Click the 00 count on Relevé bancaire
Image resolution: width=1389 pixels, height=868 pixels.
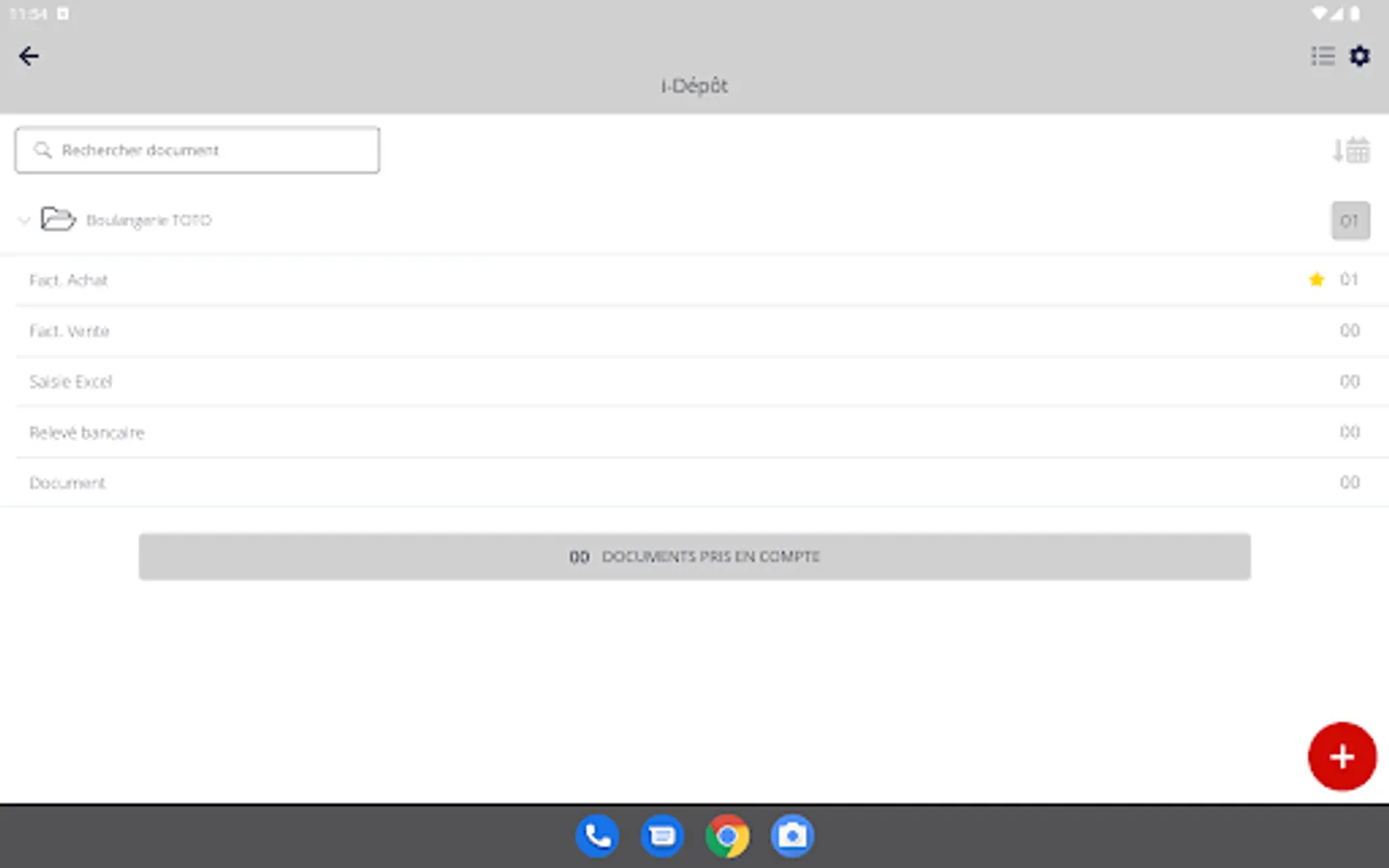(1349, 432)
